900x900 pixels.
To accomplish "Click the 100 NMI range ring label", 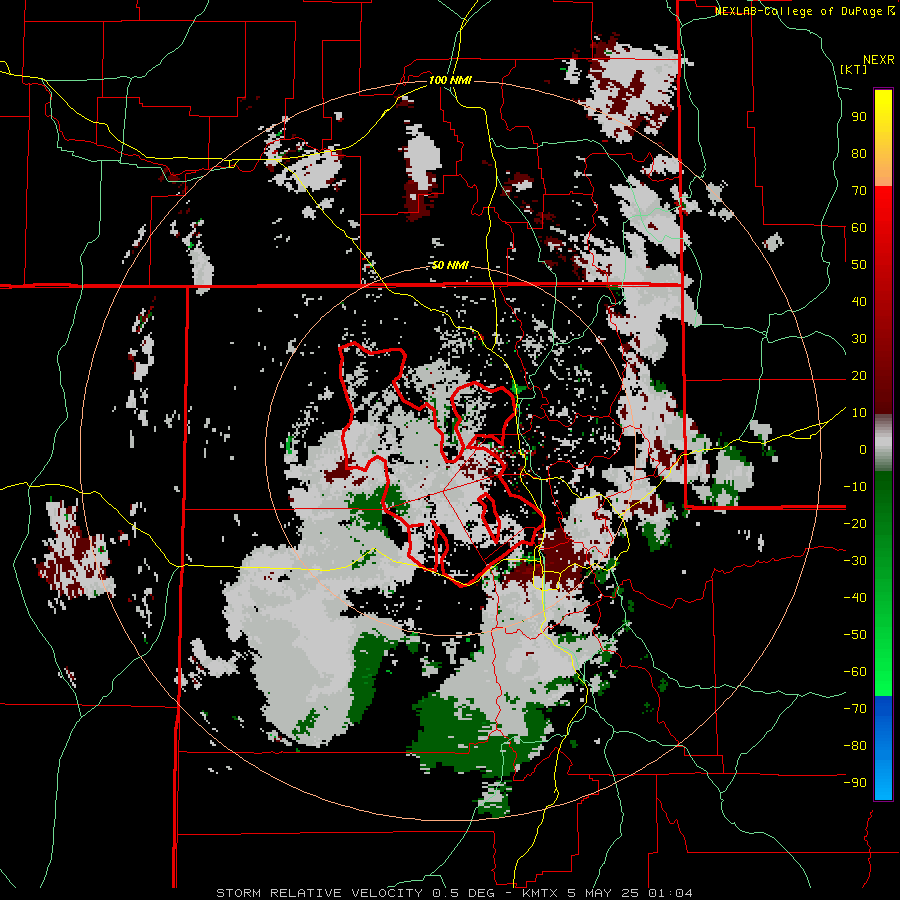I will pyautogui.click(x=450, y=80).
